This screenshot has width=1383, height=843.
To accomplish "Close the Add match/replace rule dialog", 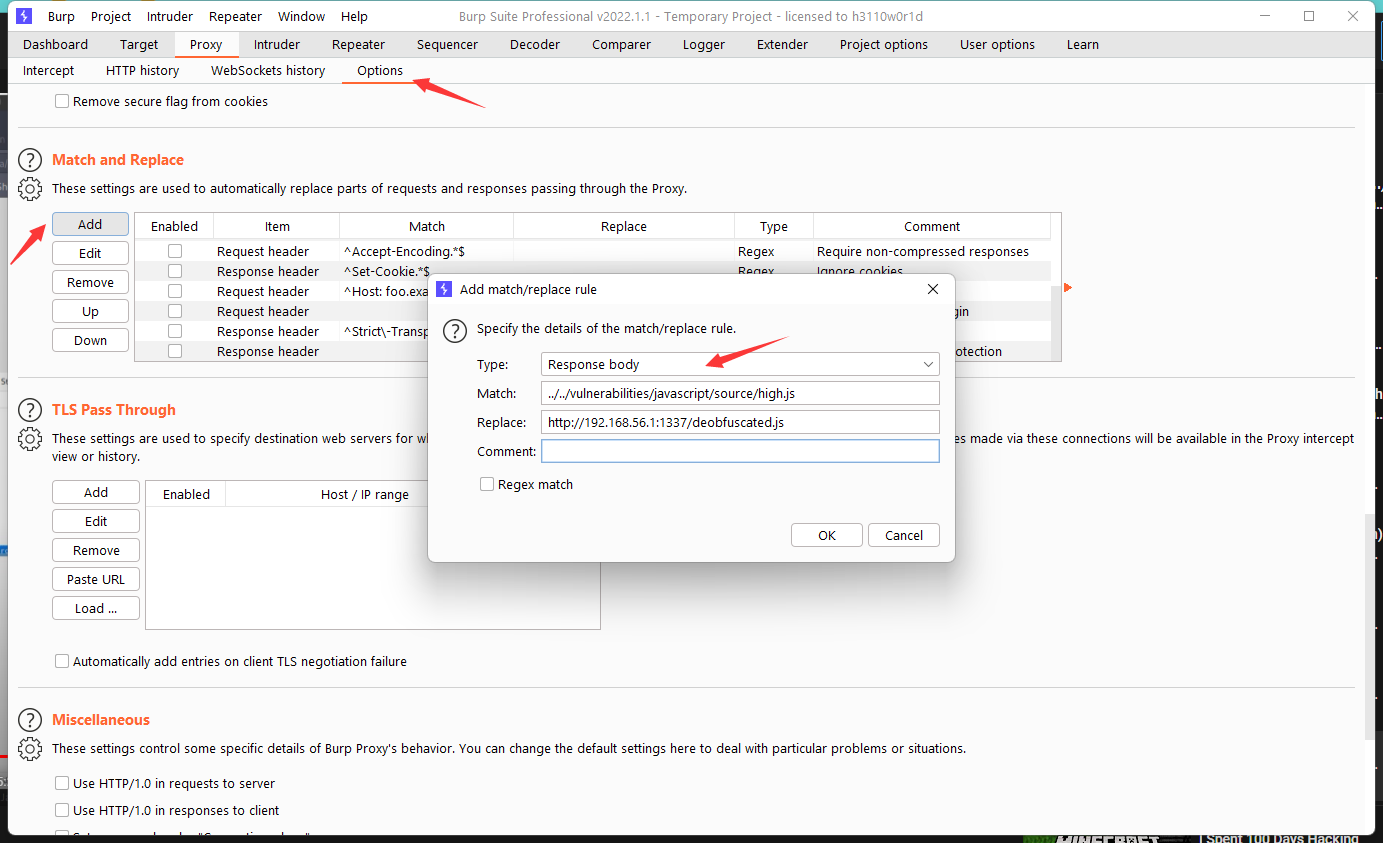I will 933,289.
